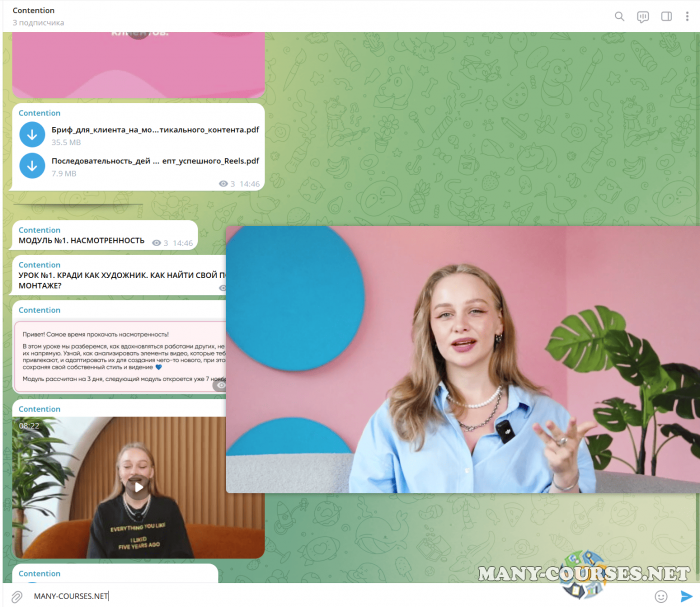The width and height of the screenshot is (700, 607).
Task: Open search in the Contention chat header
Action: tap(619, 16)
